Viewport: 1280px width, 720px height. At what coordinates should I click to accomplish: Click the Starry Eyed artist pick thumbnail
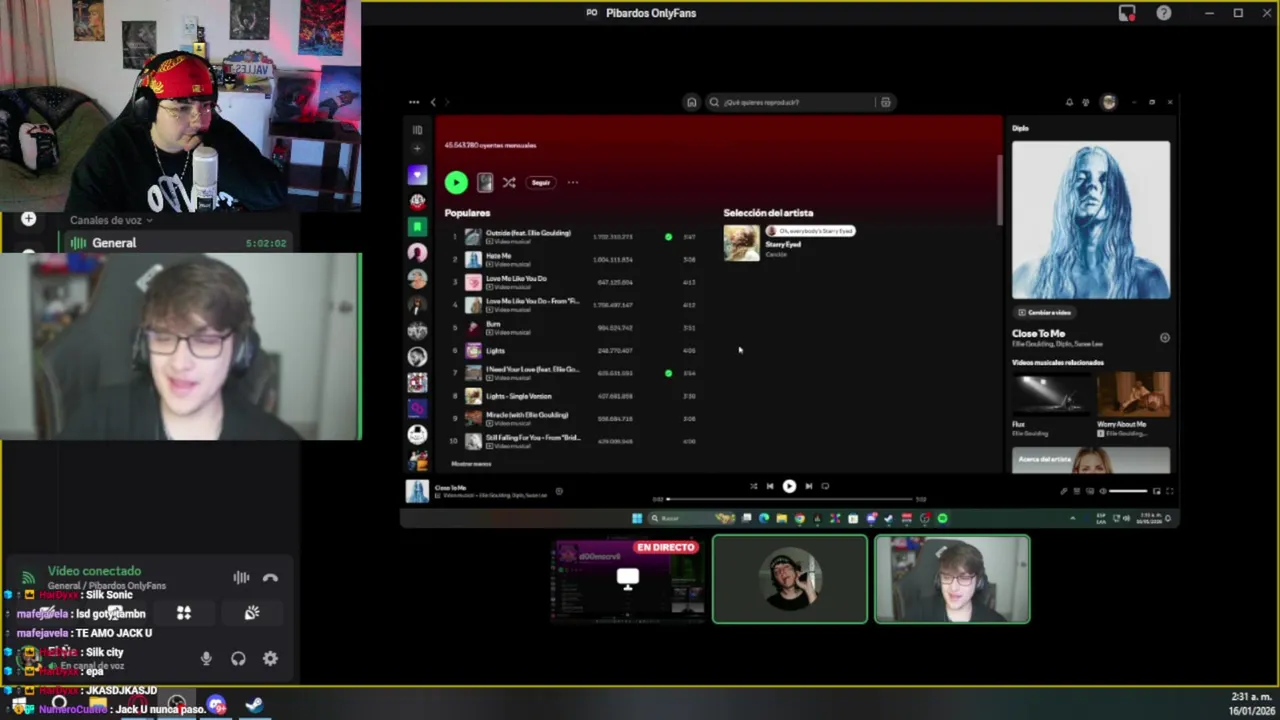pyautogui.click(x=742, y=244)
